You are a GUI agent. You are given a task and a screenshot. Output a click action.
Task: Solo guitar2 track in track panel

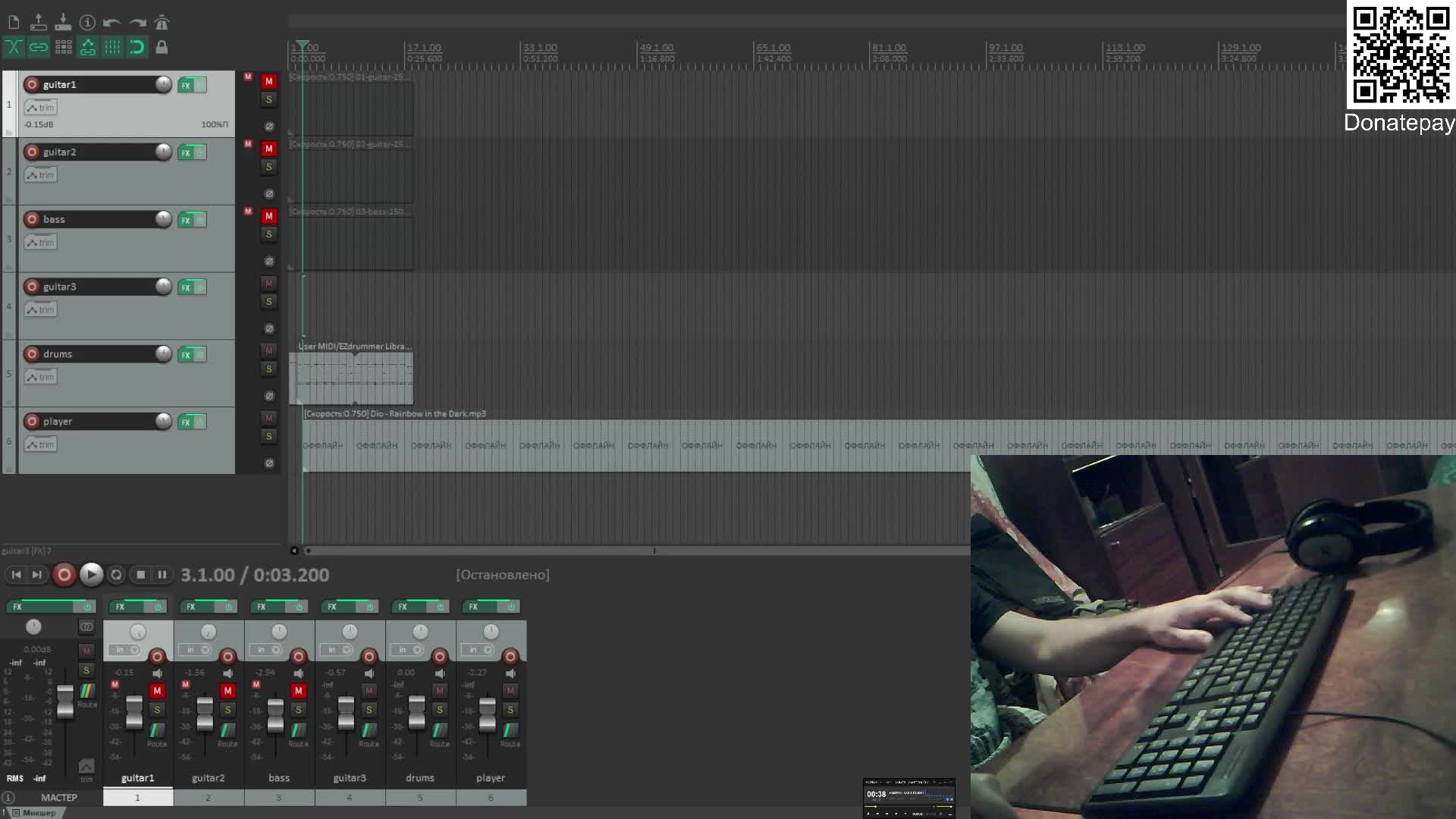pyautogui.click(x=268, y=167)
